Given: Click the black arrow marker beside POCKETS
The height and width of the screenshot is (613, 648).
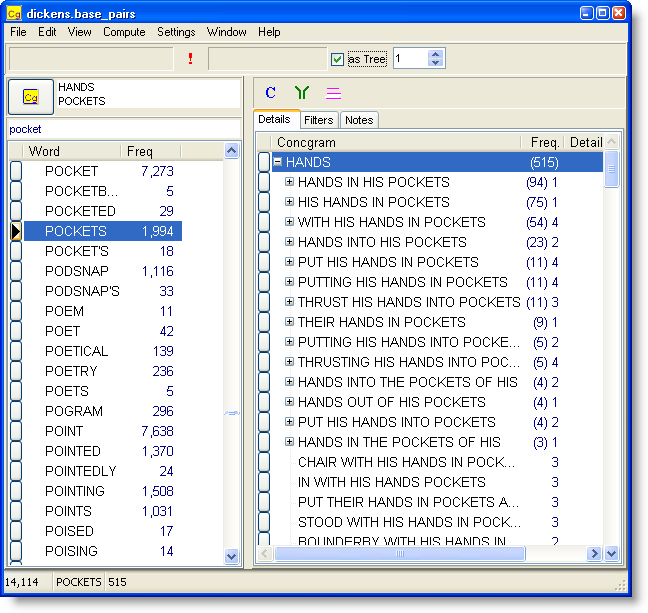Looking at the screenshot, I should [16, 231].
